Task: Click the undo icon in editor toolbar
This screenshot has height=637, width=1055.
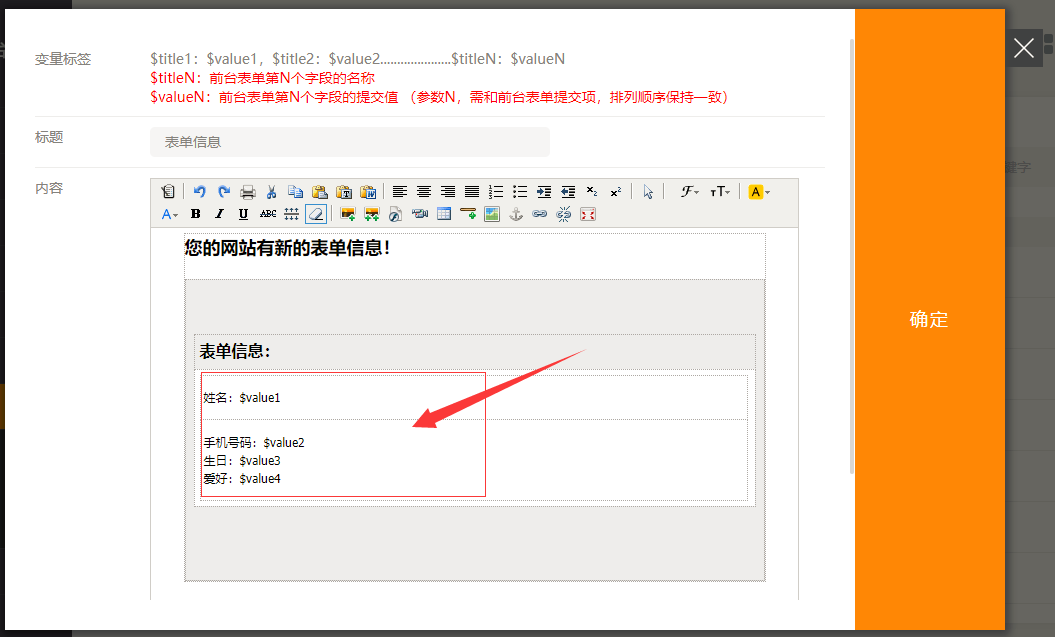Action: tap(200, 192)
